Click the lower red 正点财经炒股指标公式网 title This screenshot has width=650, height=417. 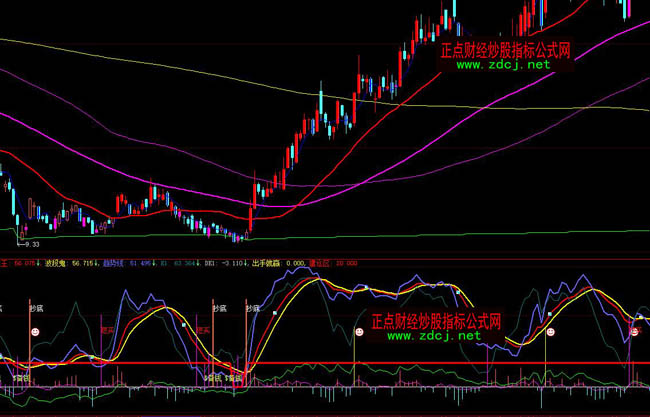tap(435, 322)
